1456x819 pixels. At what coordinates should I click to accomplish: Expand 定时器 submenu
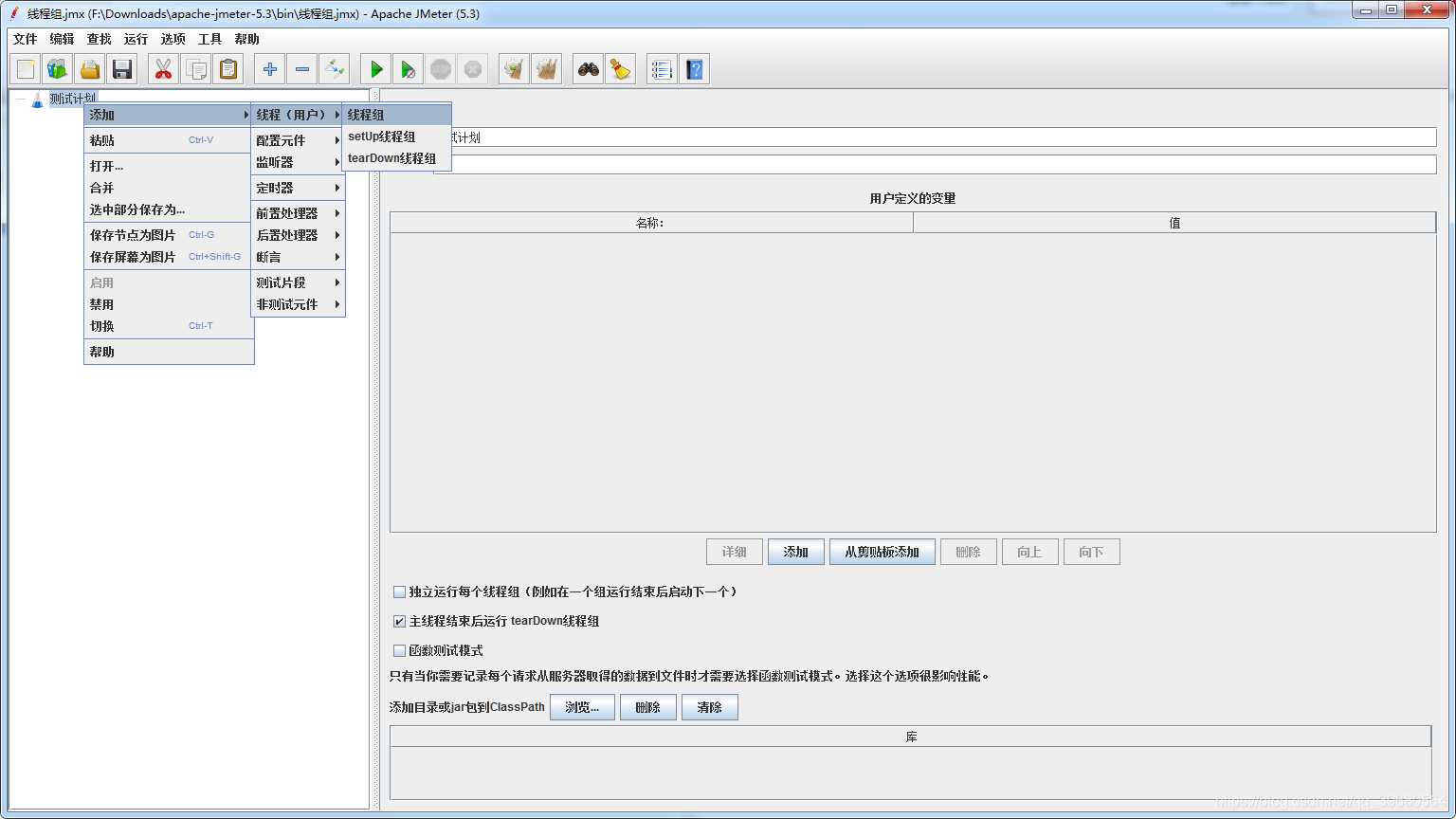(298, 188)
